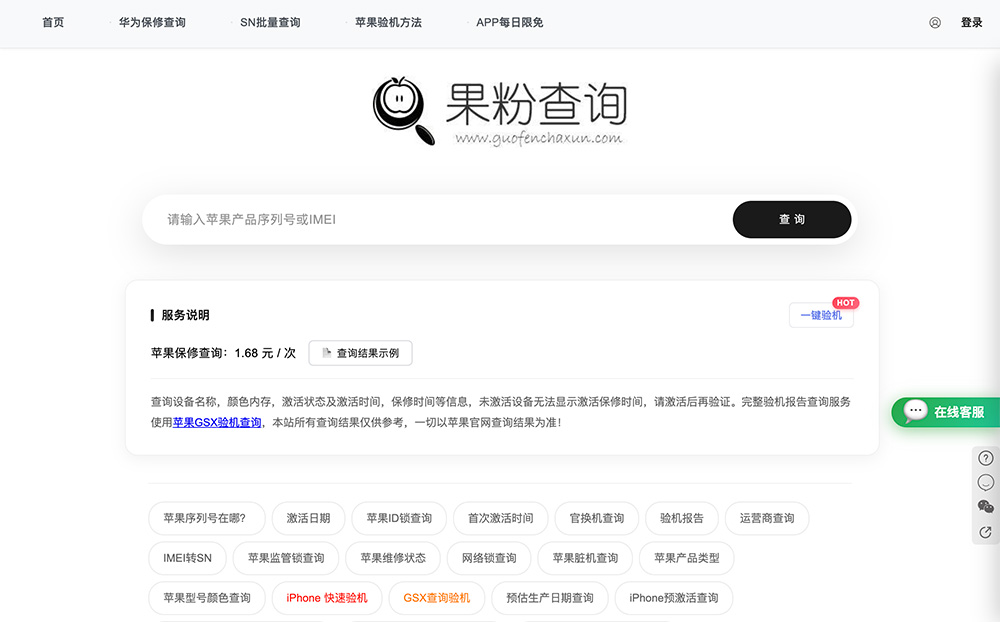
Task: Click the smiley feedback sidebar icon
Action: tap(985, 482)
